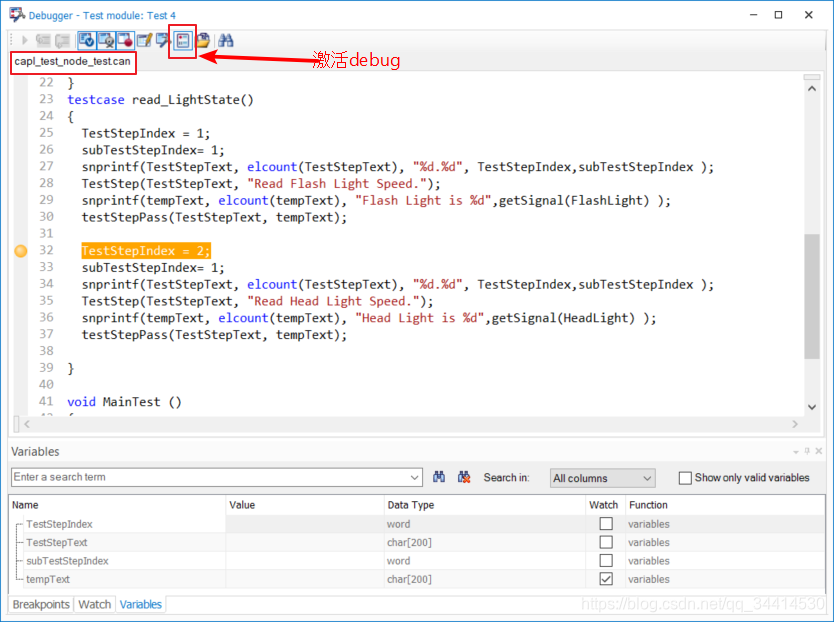Check the Watch box for subTestStepIndex

[606, 560]
